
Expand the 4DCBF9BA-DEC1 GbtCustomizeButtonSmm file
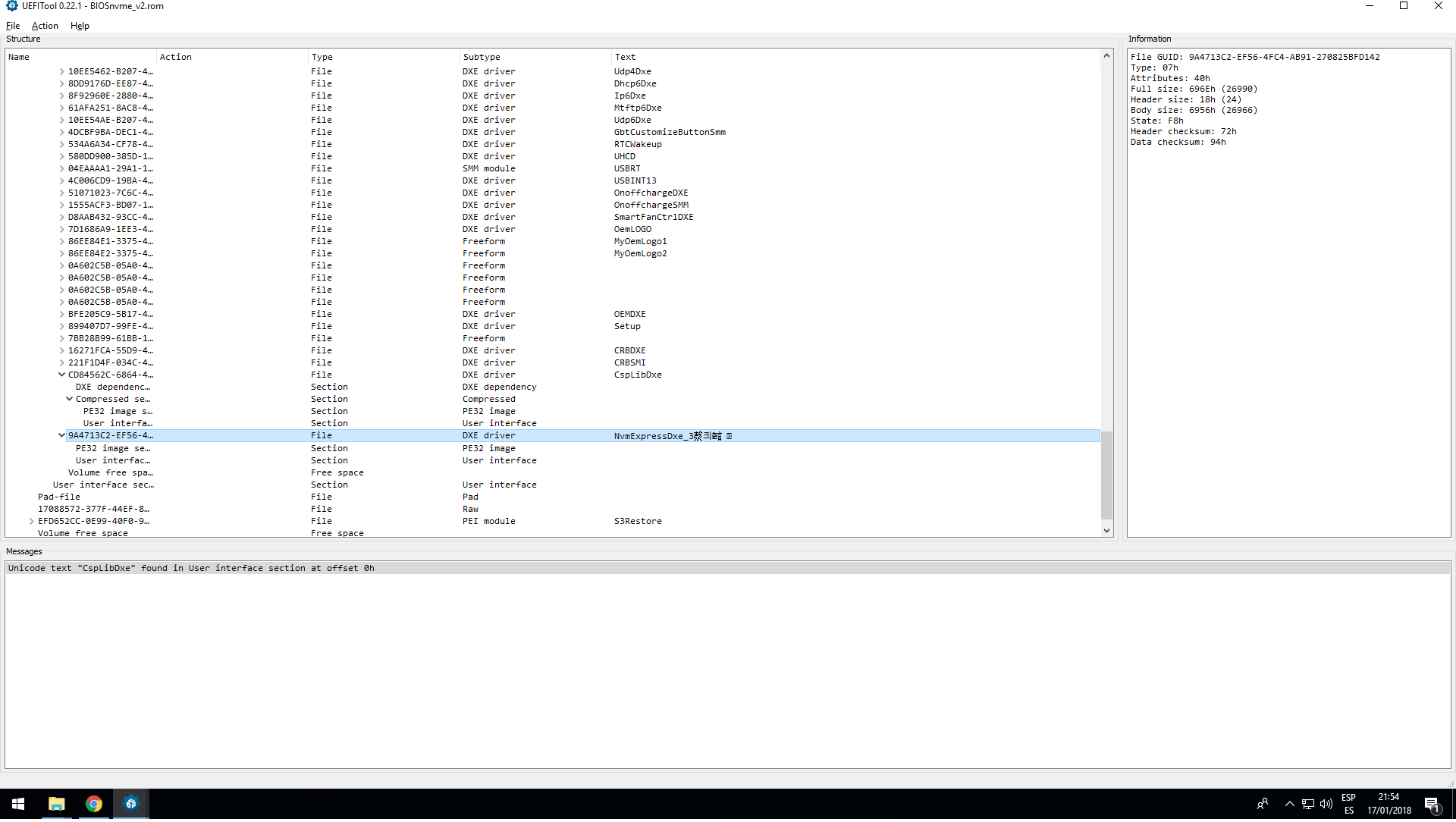(x=61, y=133)
